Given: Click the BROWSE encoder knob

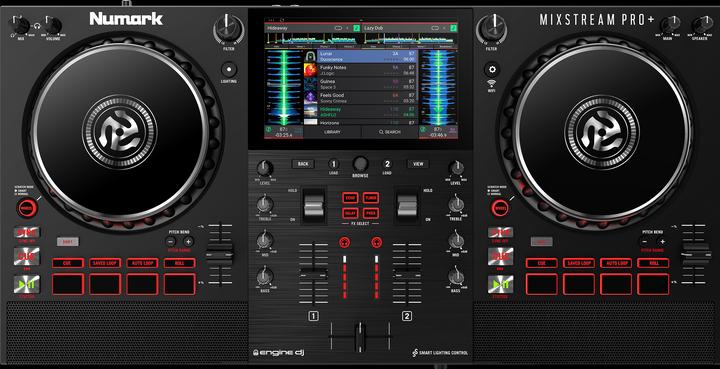Looking at the screenshot, I should click(360, 164).
